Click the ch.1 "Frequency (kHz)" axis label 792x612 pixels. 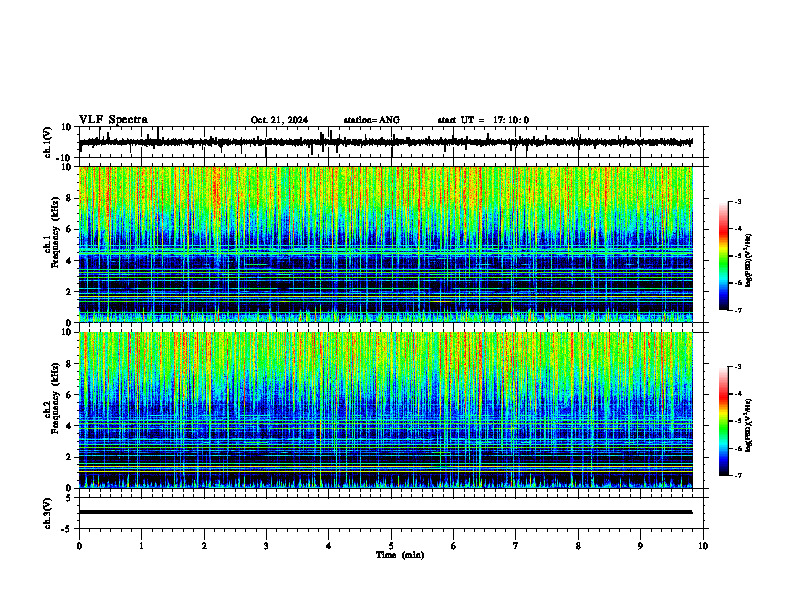55,232
